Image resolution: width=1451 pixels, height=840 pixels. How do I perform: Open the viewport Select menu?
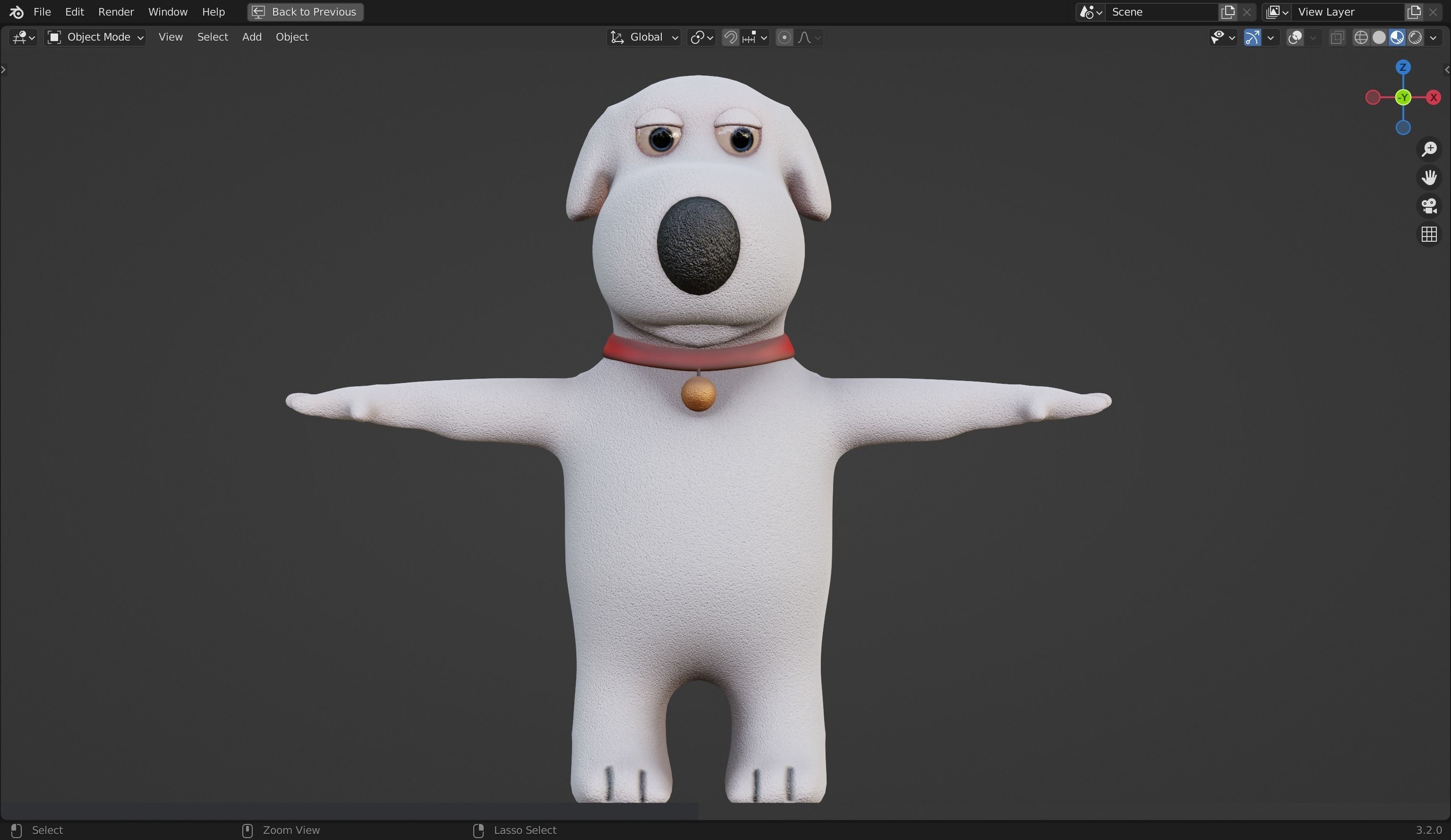tap(213, 37)
